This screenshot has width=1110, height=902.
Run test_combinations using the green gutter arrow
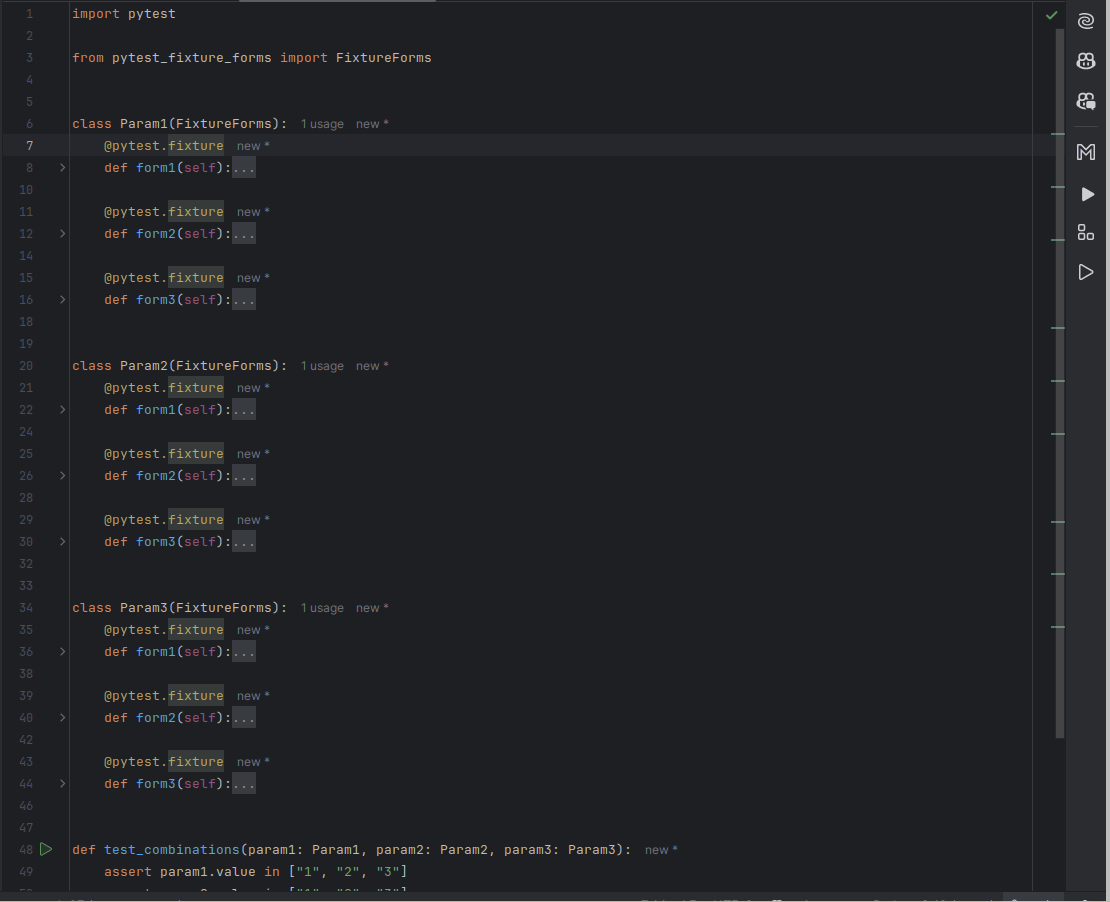point(46,849)
